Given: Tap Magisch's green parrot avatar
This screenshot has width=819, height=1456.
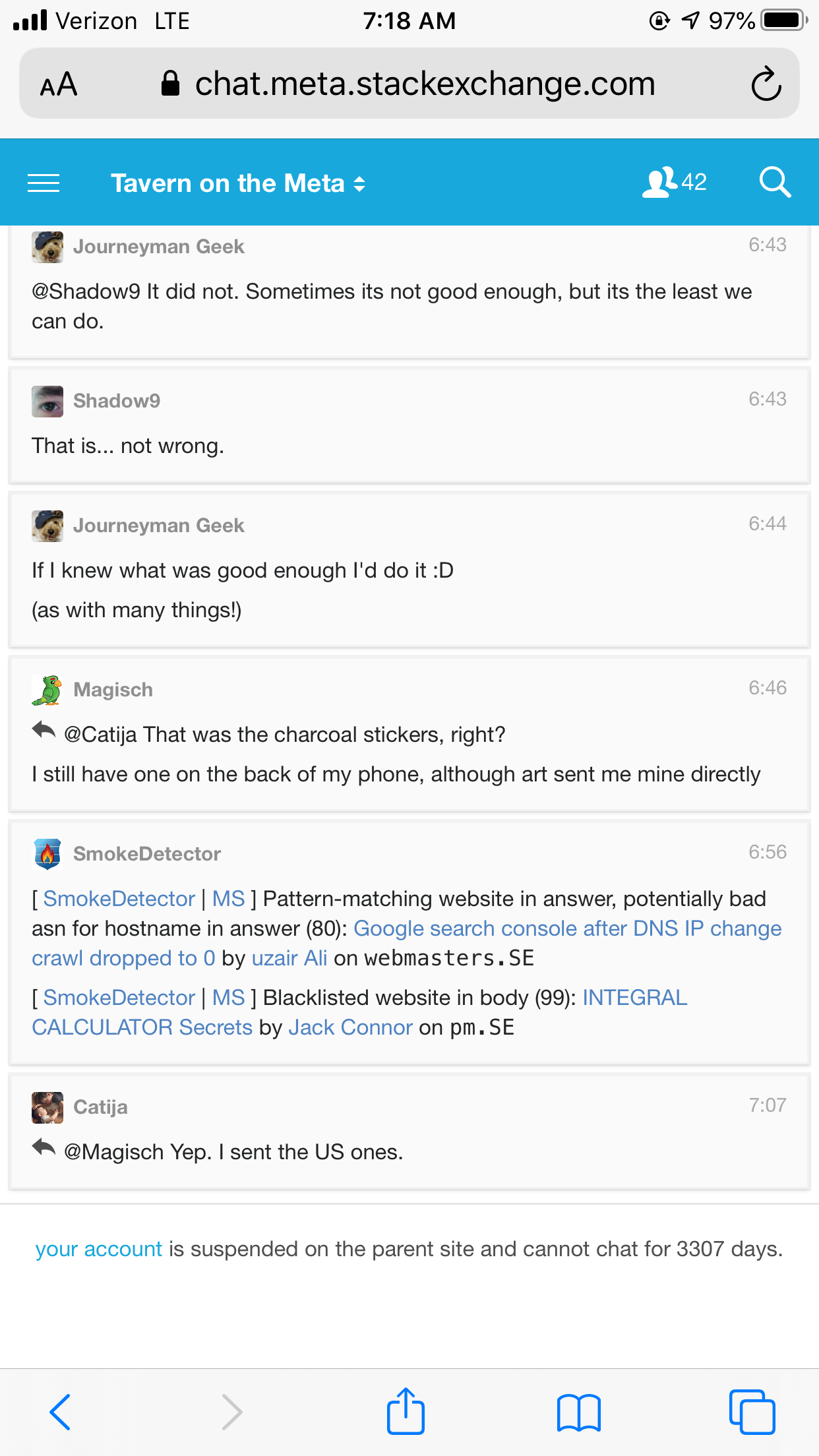Looking at the screenshot, I should 47,690.
